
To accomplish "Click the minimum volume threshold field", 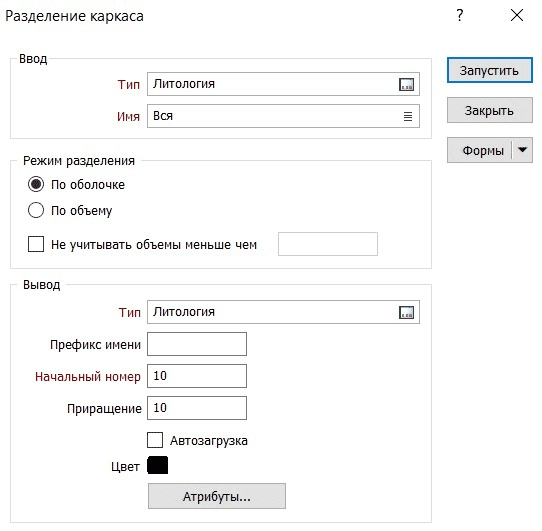I will point(328,244).
